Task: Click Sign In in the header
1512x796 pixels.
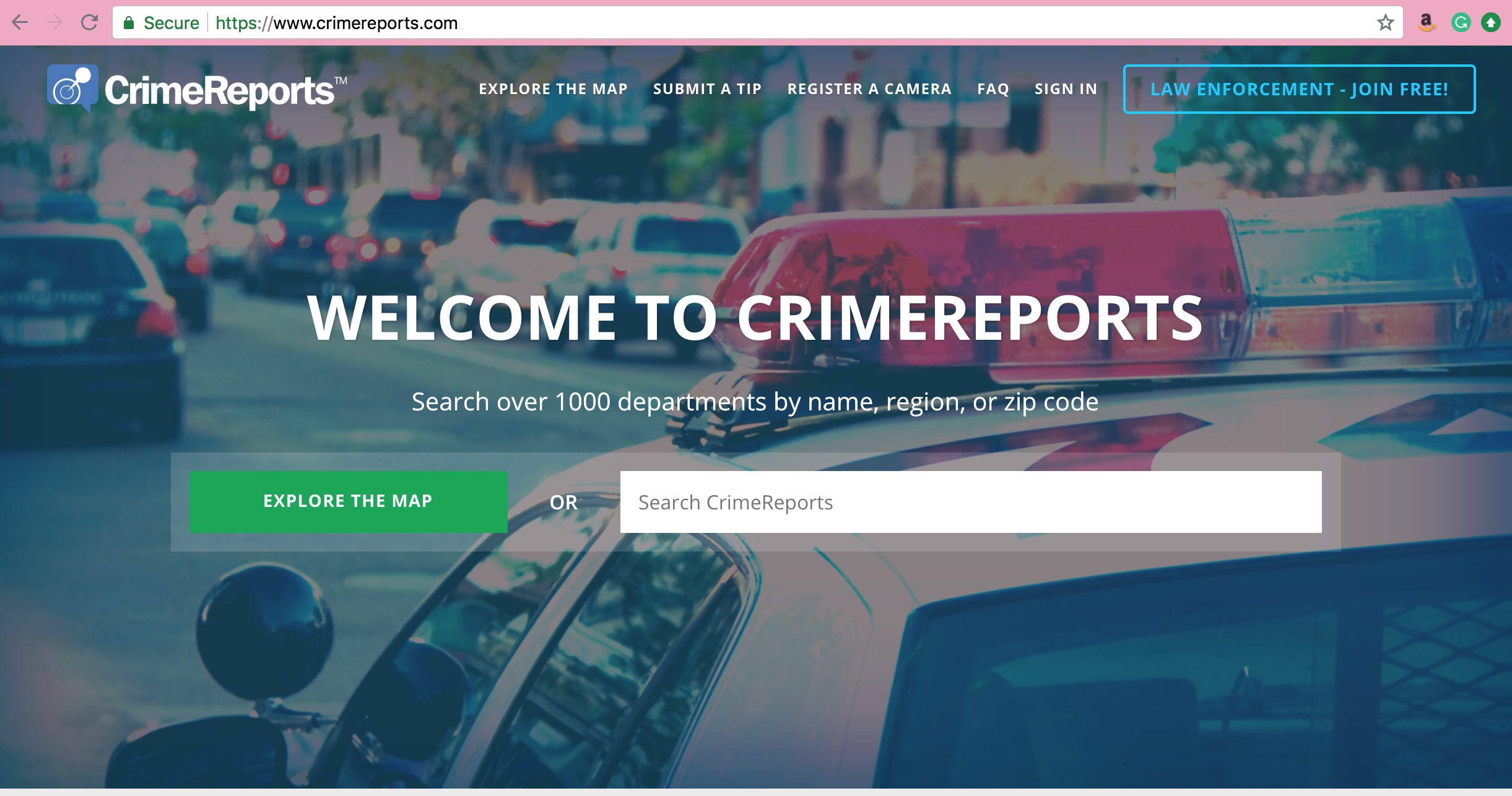Action: [x=1066, y=89]
